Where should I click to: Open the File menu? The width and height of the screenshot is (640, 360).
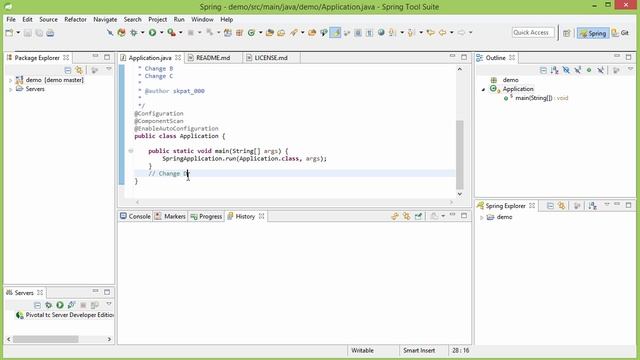click(11, 19)
